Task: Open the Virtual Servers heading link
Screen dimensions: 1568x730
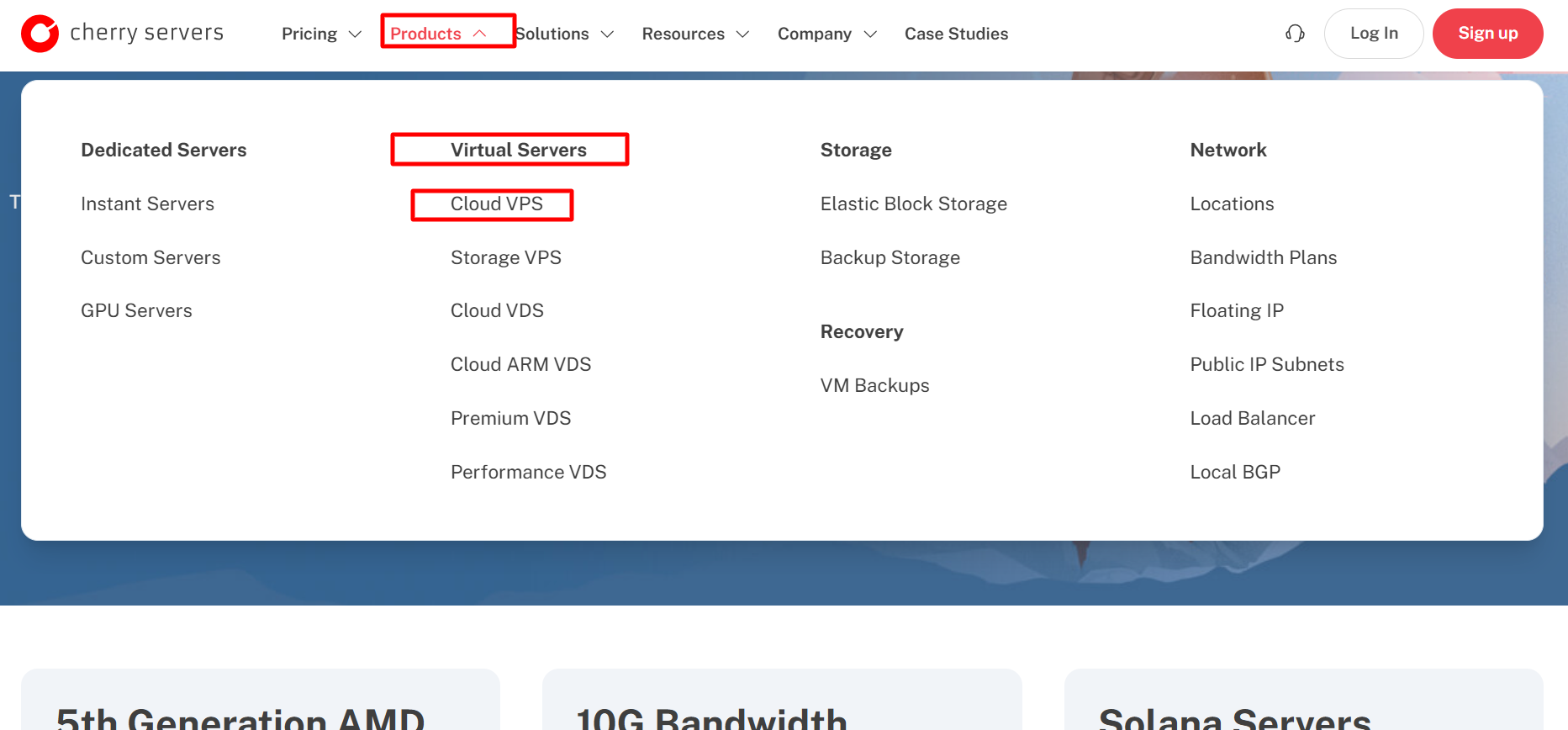Action: (x=519, y=150)
